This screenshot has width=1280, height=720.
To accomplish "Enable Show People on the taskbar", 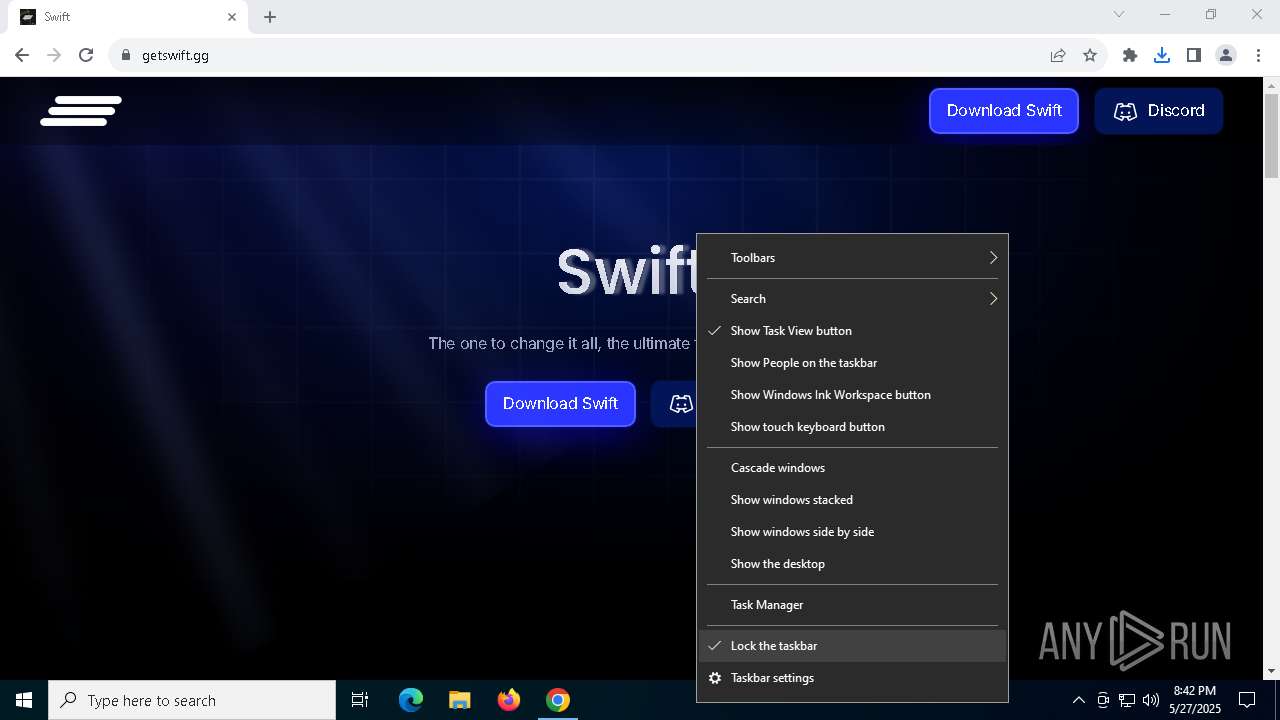I will click(x=852, y=363).
